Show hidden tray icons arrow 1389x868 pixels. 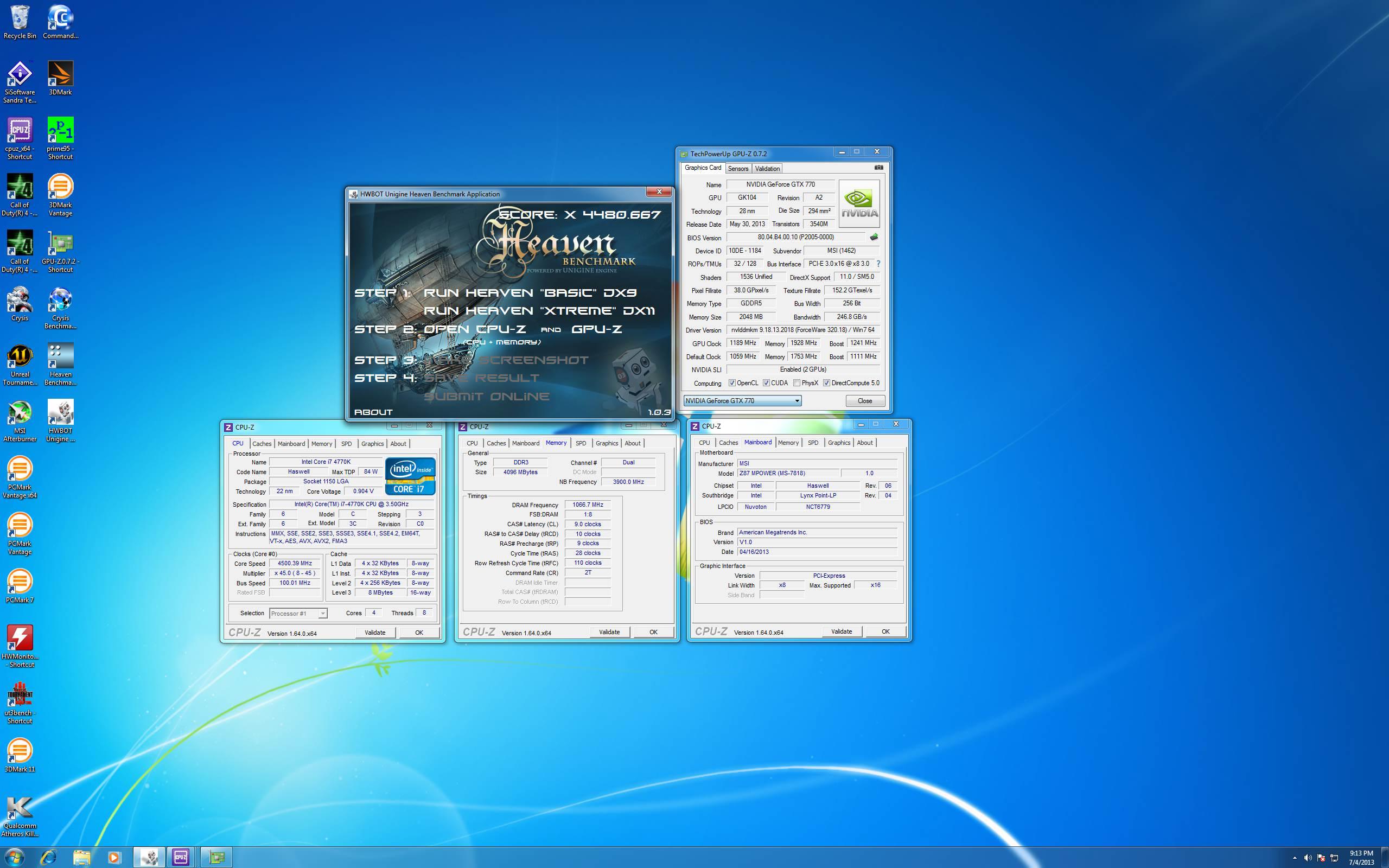(x=1294, y=858)
